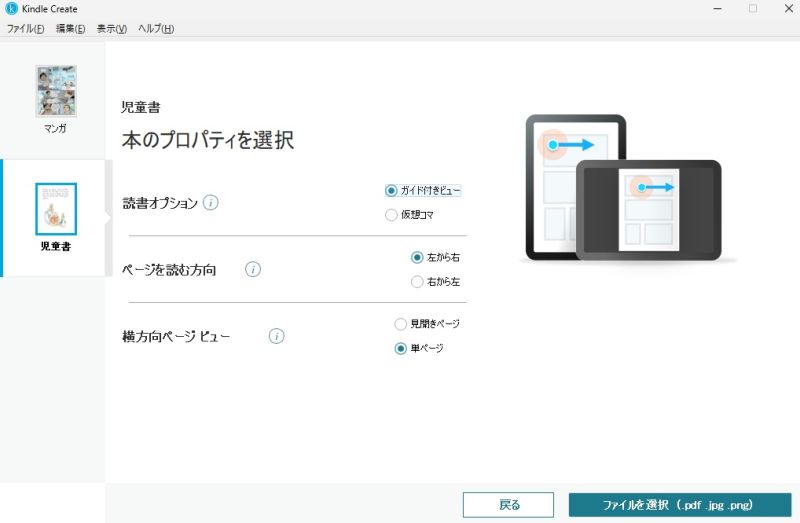Choose 左から右 reading direction
Screen dimensions: 800x523
pyautogui.click(x=436, y=257)
